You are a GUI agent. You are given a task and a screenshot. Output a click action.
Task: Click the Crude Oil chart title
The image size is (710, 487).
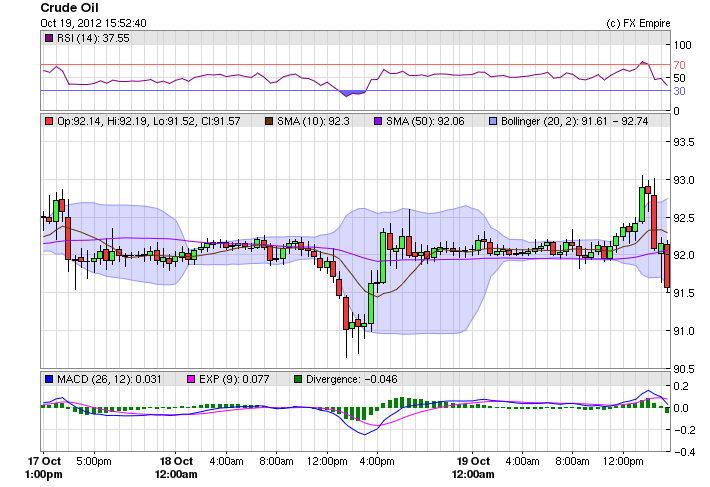tap(69, 8)
